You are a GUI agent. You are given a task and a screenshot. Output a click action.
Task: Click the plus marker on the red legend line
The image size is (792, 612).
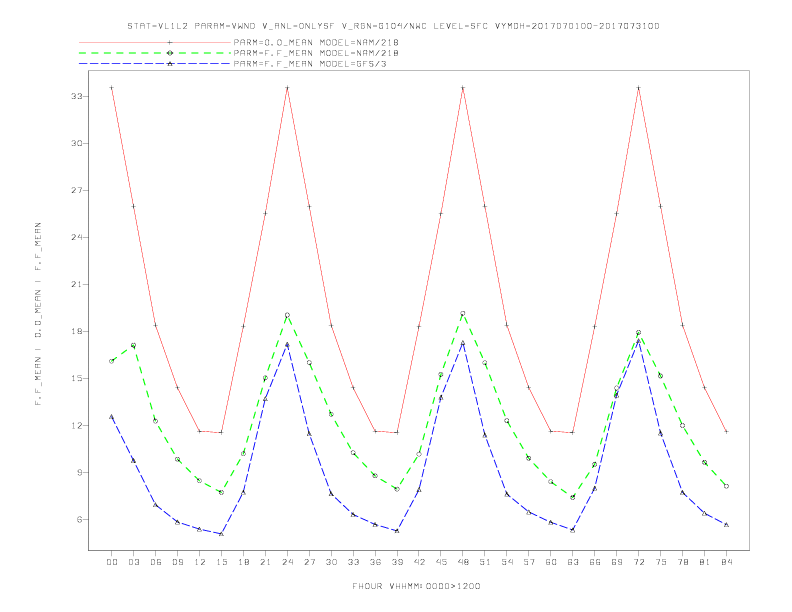(170, 42)
